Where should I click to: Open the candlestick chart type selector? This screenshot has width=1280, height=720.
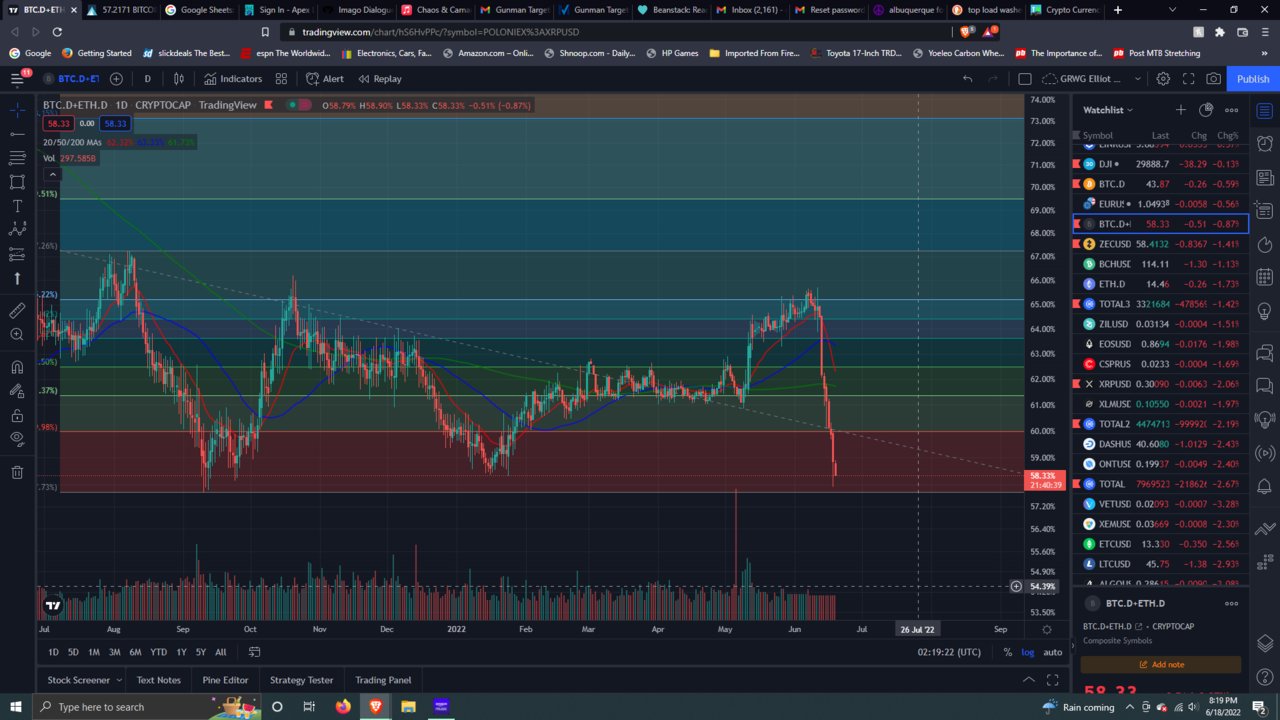[179, 79]
